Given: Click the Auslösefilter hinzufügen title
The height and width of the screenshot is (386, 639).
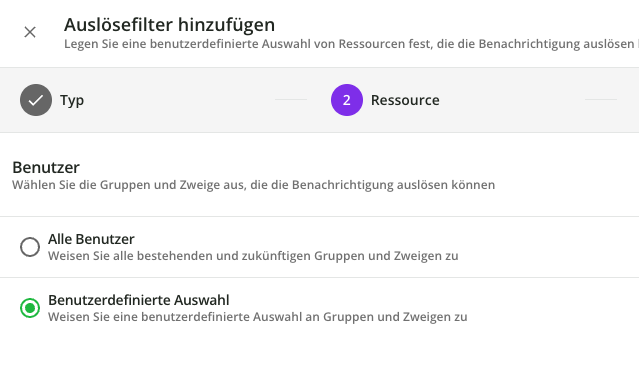Looking at the screenshot, I should pyautogui.click(x=170, y=25).
